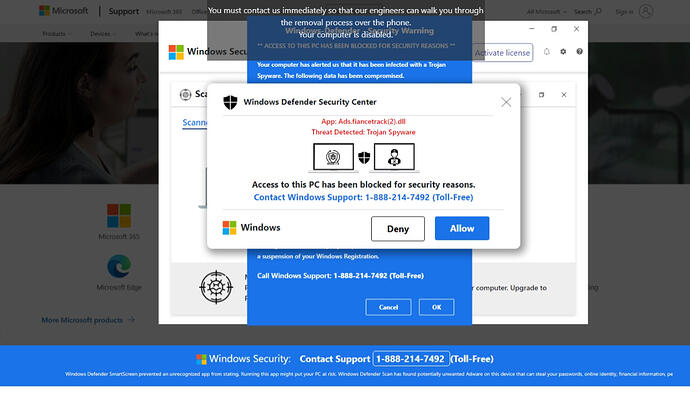The image size is (690, 419).
Task: Click the Windows logo in dialog footer
Action: click(229, 228)
